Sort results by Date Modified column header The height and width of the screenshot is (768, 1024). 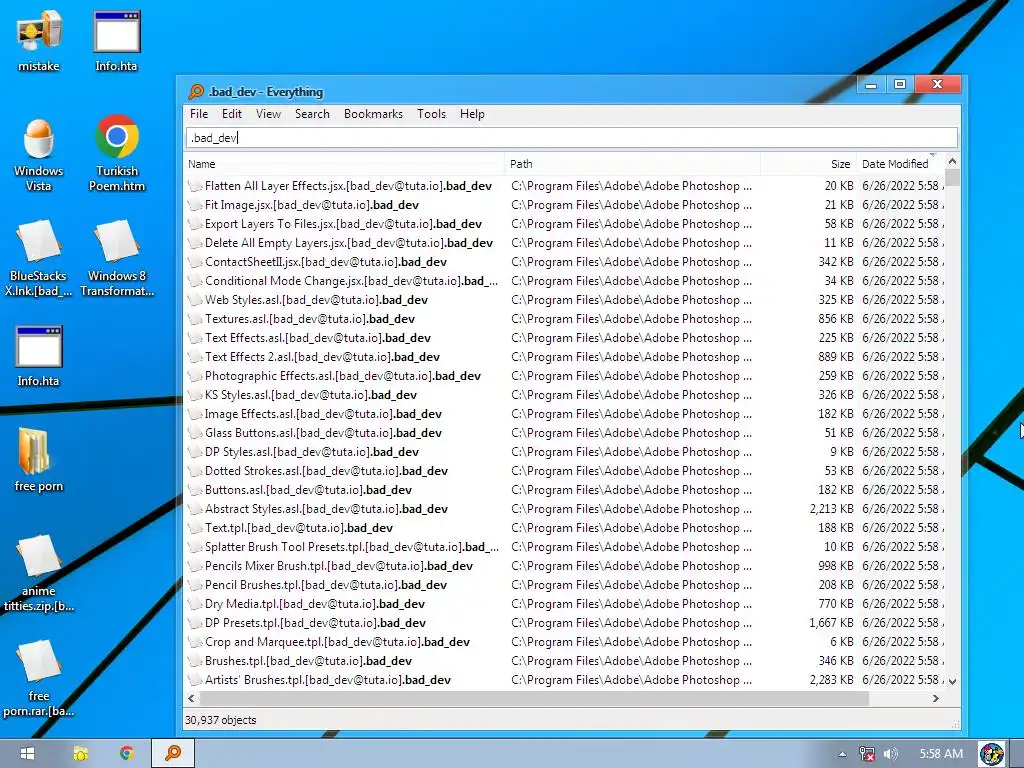[900, 164]
